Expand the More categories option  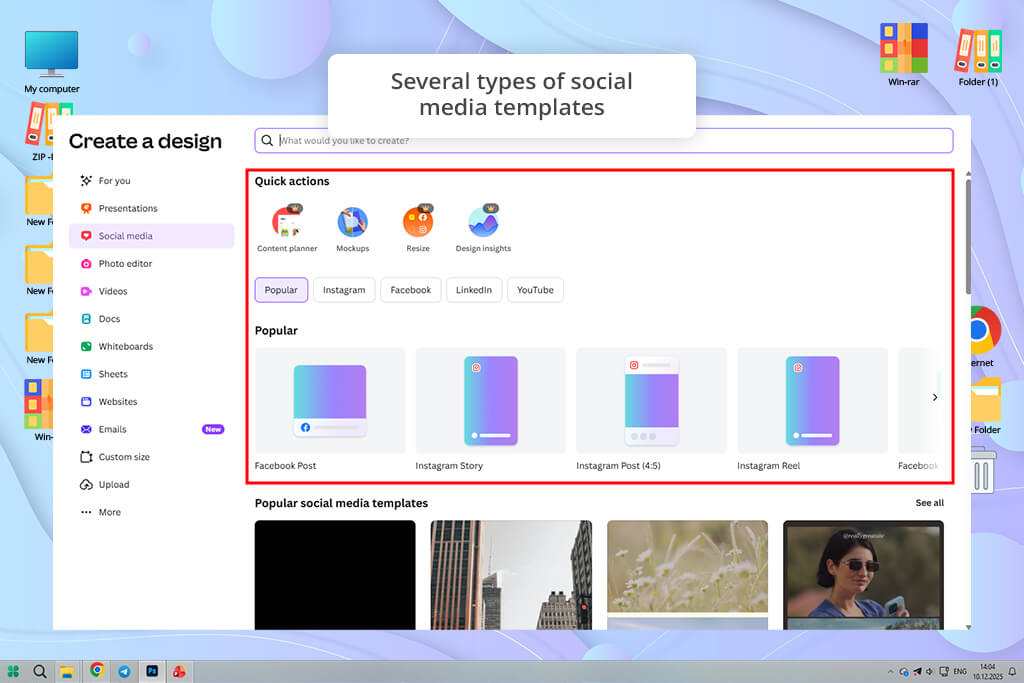tap(152, 512)
